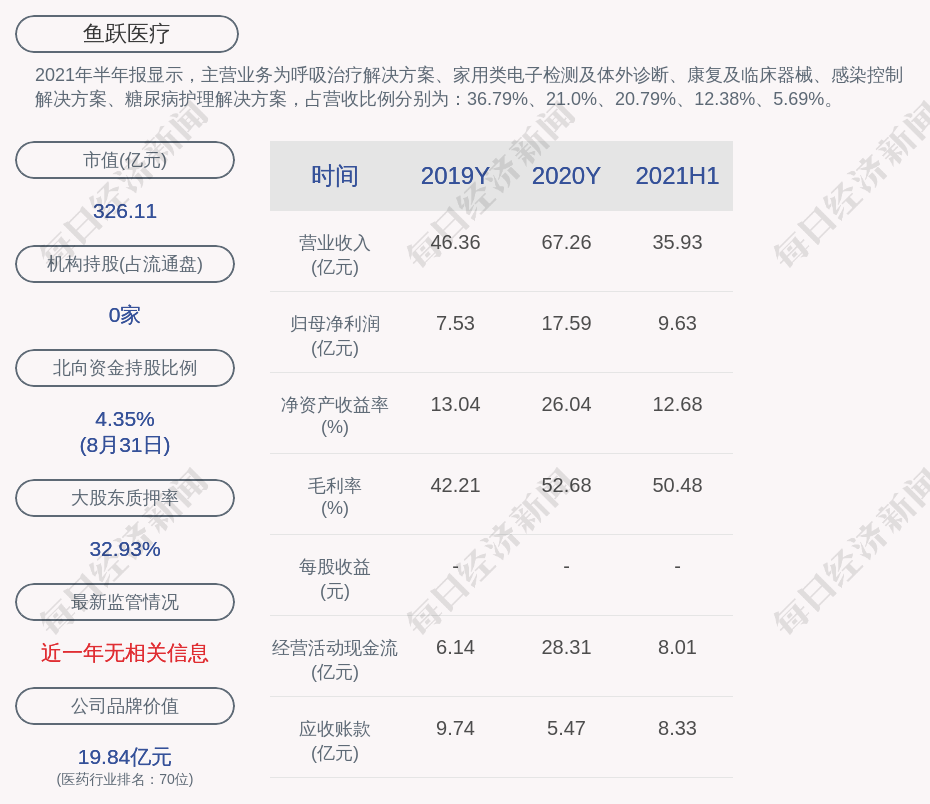Select net profit value 7.53
This screenshot has height=804, width=930.
coord(455,324)
